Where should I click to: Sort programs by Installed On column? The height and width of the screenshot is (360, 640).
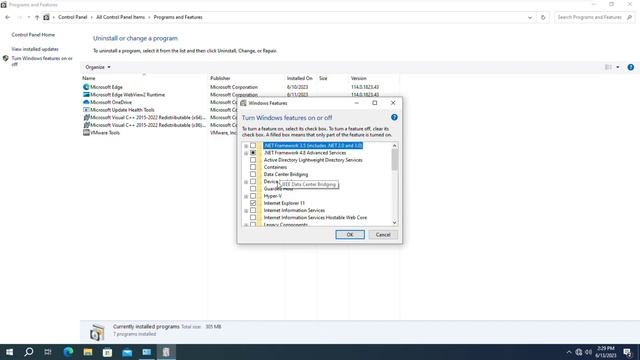pos(300,78)
